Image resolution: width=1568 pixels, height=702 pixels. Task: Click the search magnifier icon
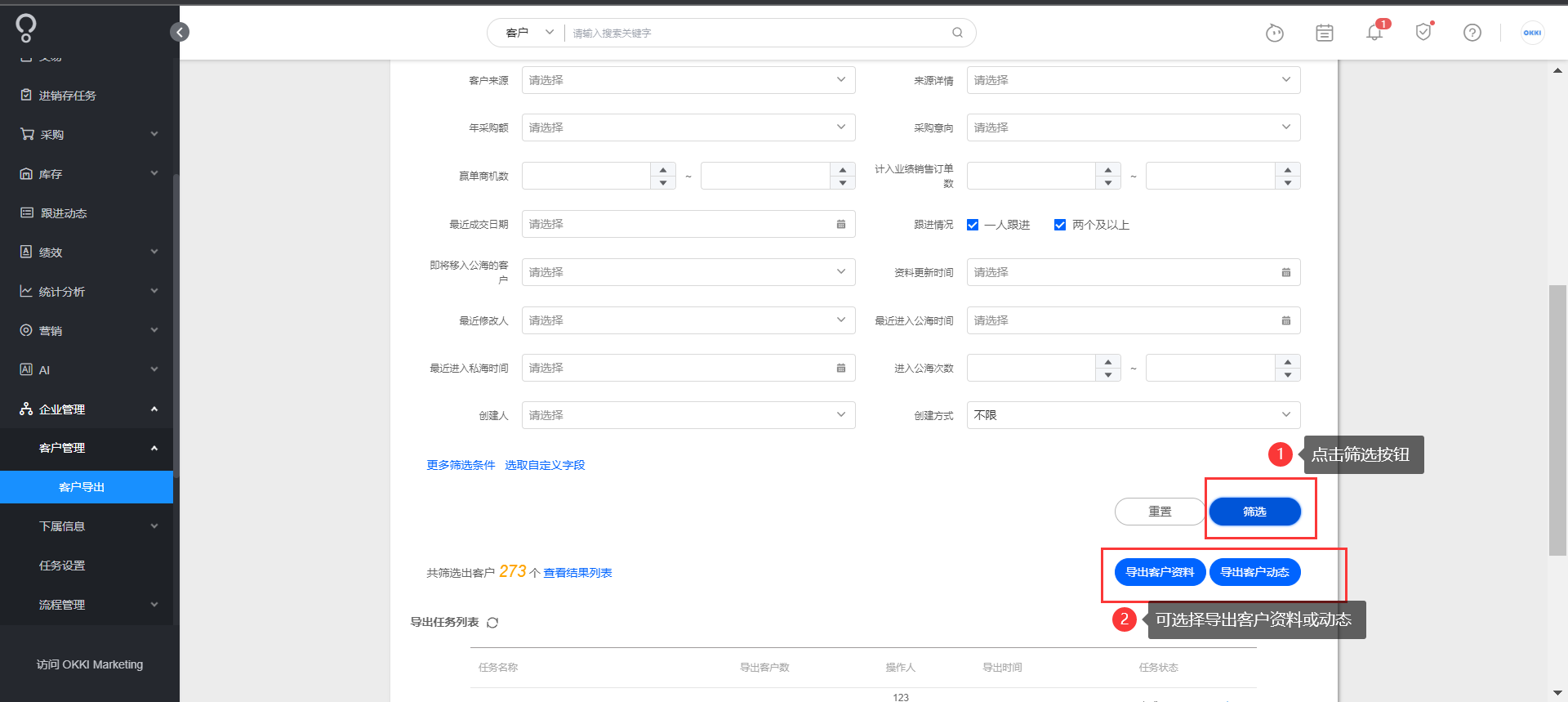[957, 33]
